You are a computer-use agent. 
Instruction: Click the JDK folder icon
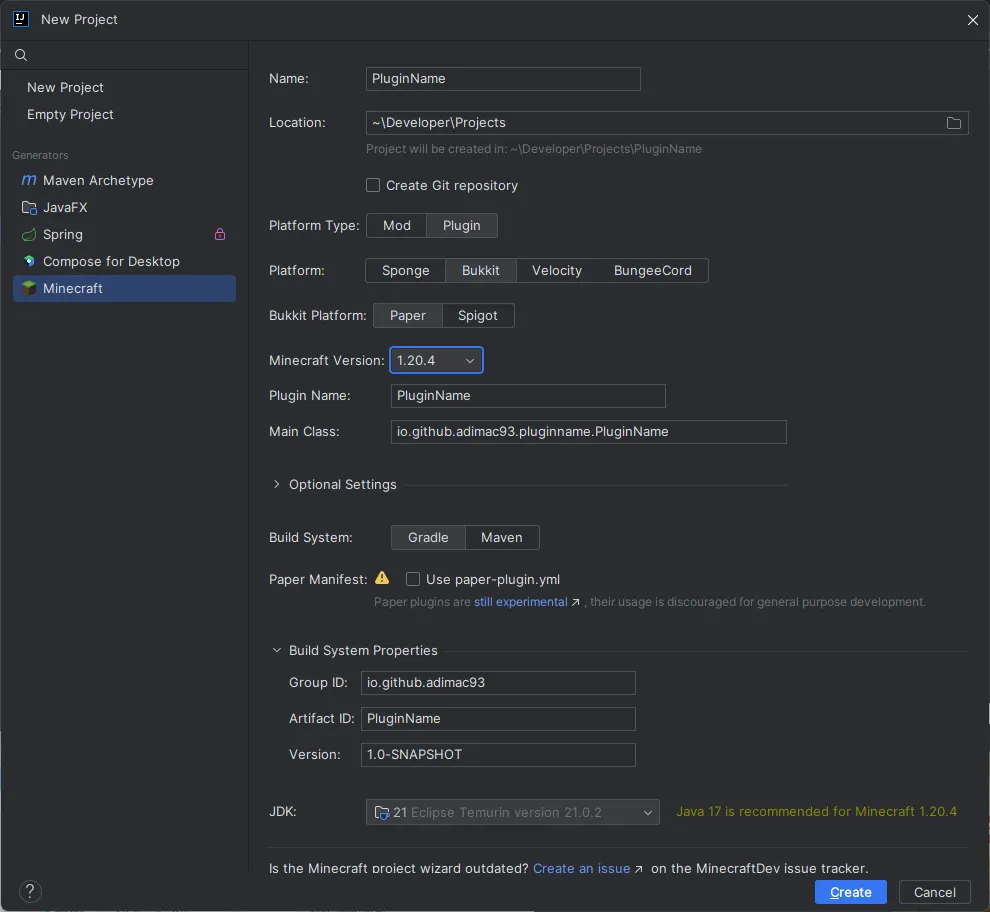coord(381,812)
